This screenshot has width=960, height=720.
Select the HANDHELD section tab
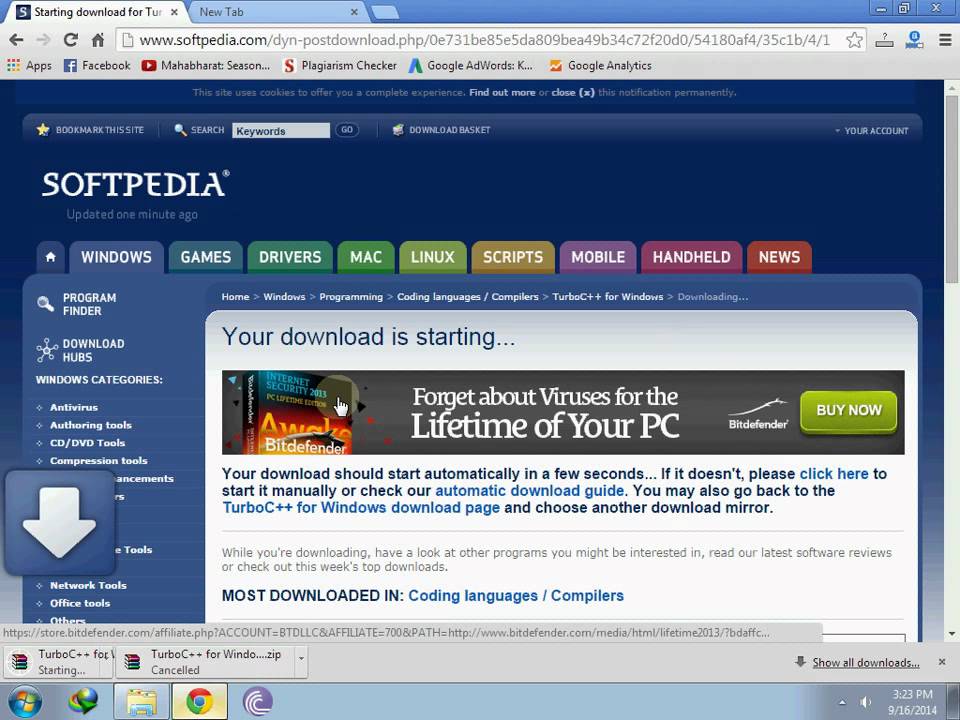[692, 257]
